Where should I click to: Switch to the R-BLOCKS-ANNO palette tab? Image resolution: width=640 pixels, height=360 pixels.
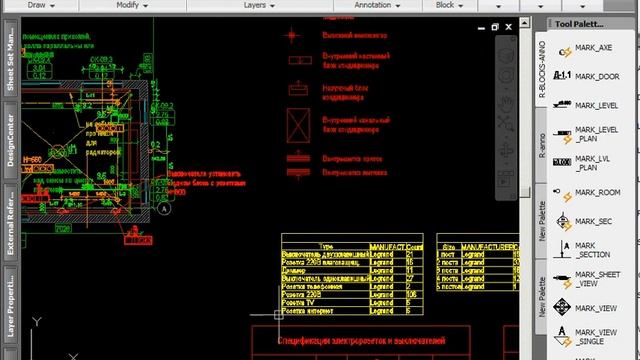point(542,69)
